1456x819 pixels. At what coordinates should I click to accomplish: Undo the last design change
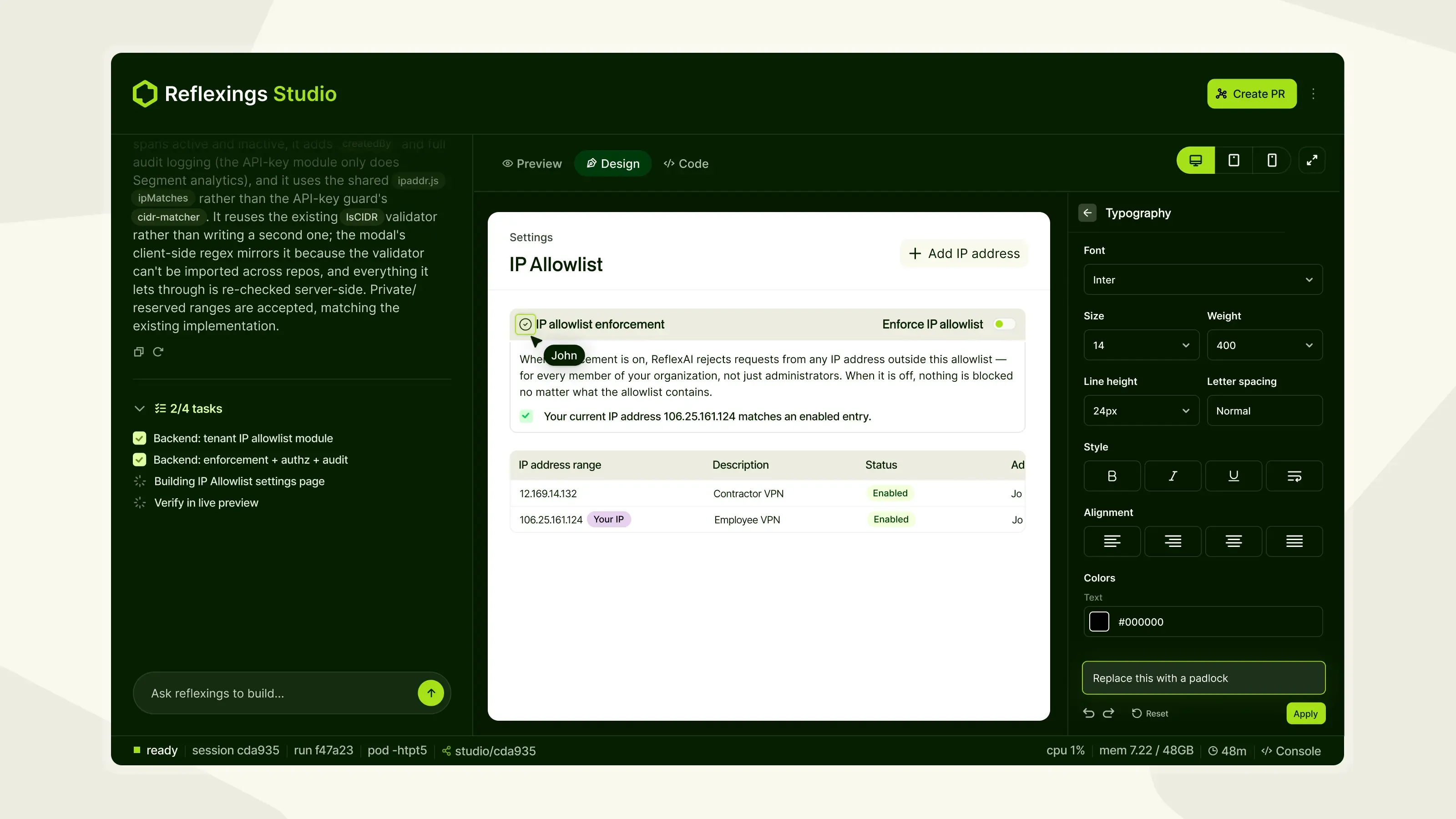click(x=1089, y=713)
